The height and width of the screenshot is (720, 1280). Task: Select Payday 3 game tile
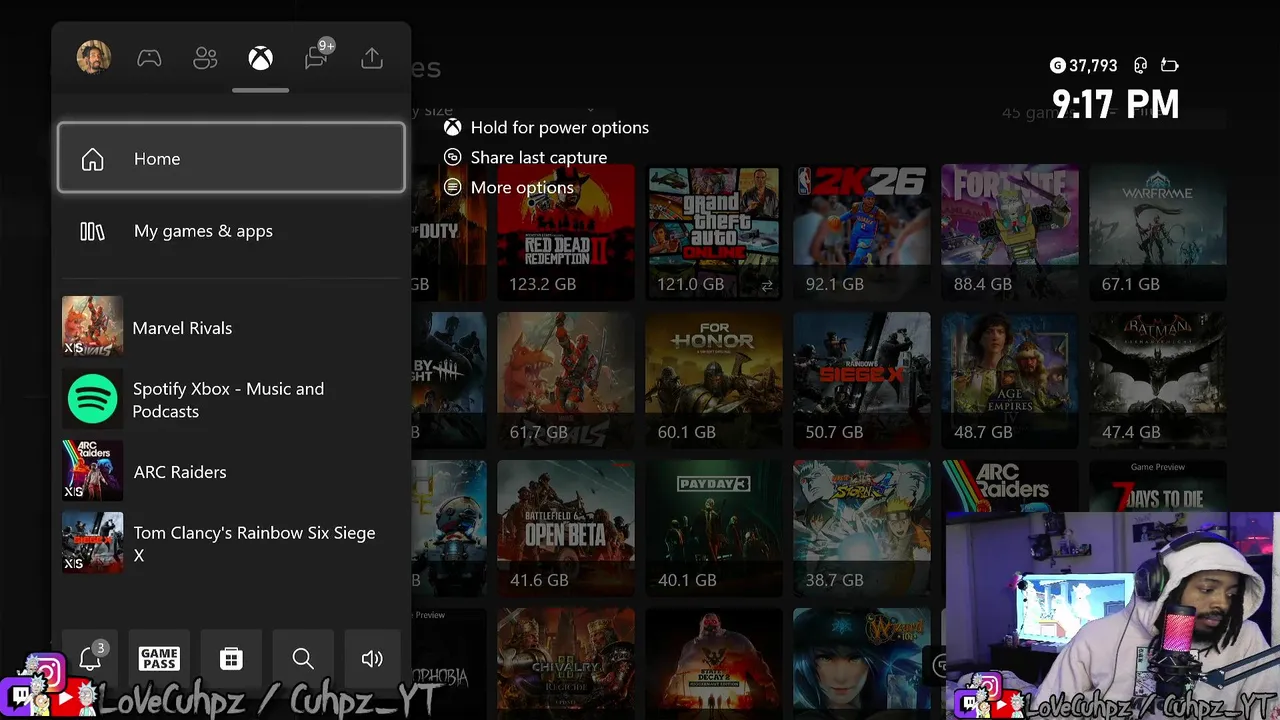click(714, 529)
